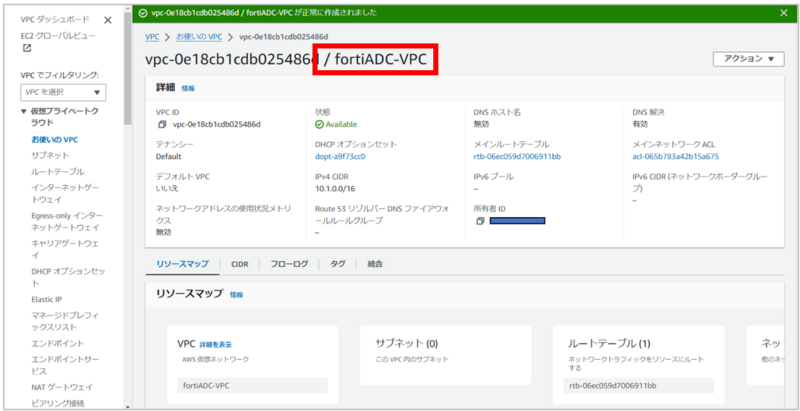This screenshot has width=800, height=411.
Task: Switch to the フローログ tab
Action: tap(289, 264)
